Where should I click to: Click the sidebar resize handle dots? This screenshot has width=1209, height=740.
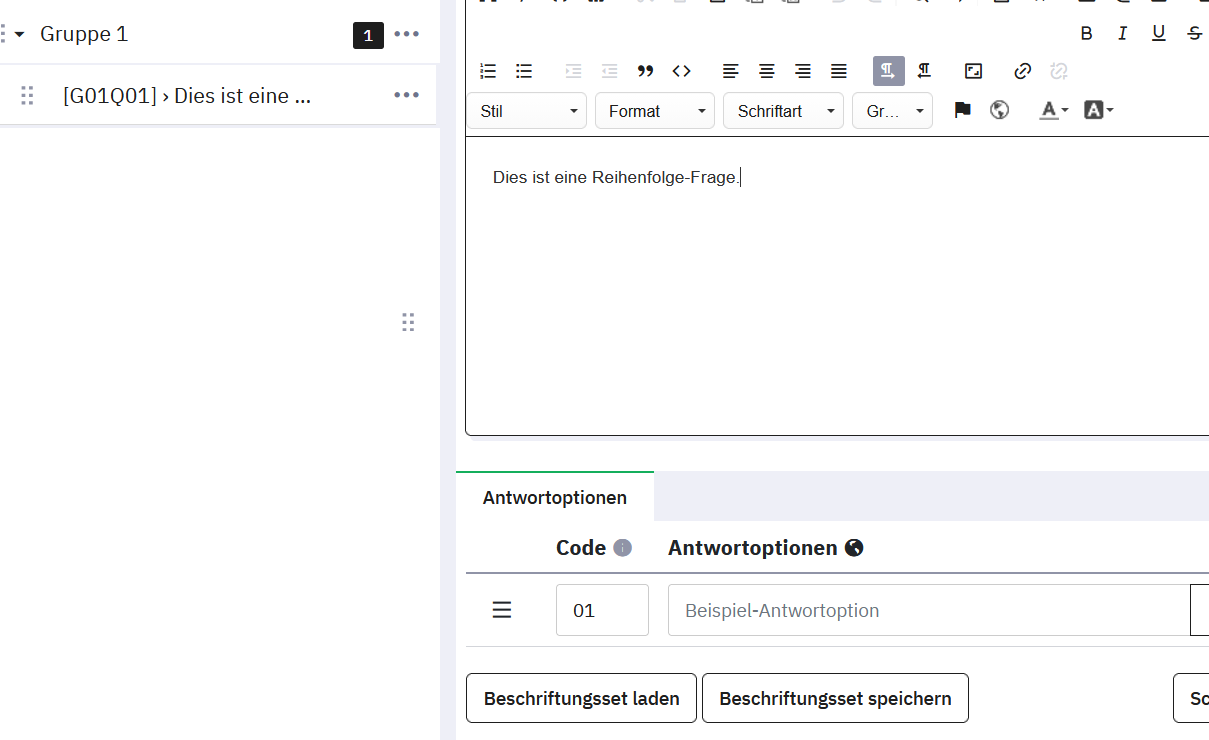tap(408, 322)
